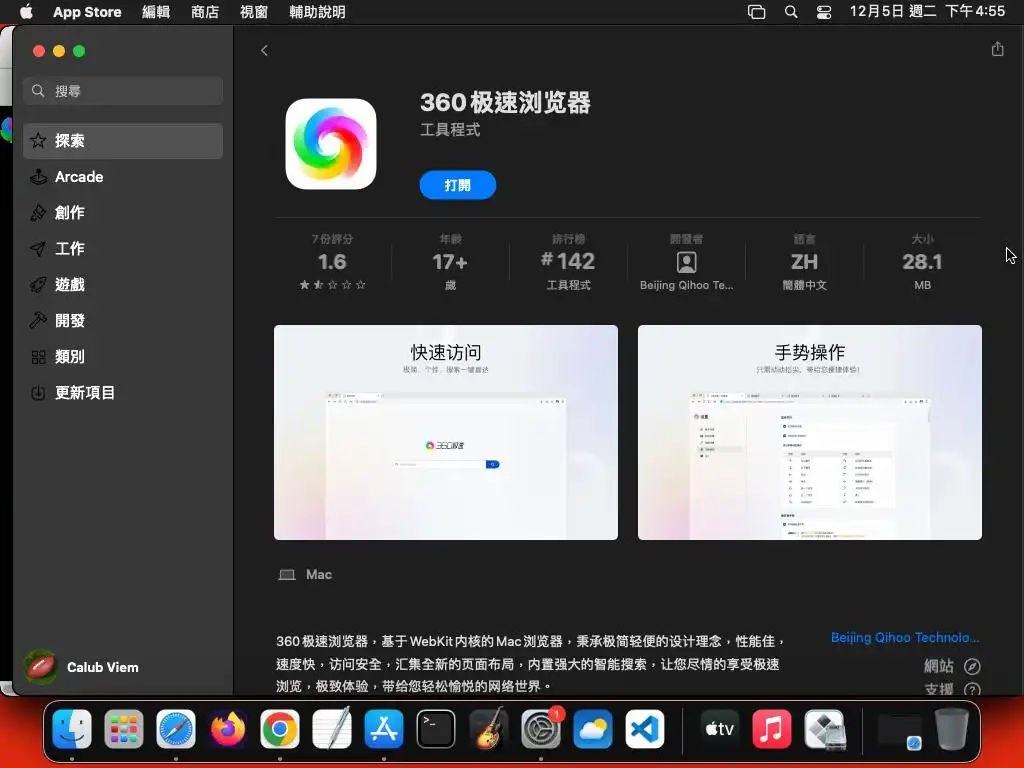Click the 28.1 MB size stat
This screenshot has height=768, width=1024.
click(x=922, y=262)
